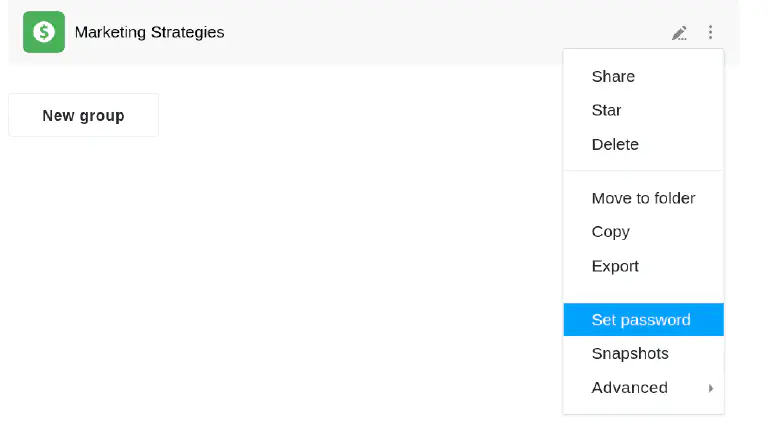Click Export in the context menu

point(615,266)
